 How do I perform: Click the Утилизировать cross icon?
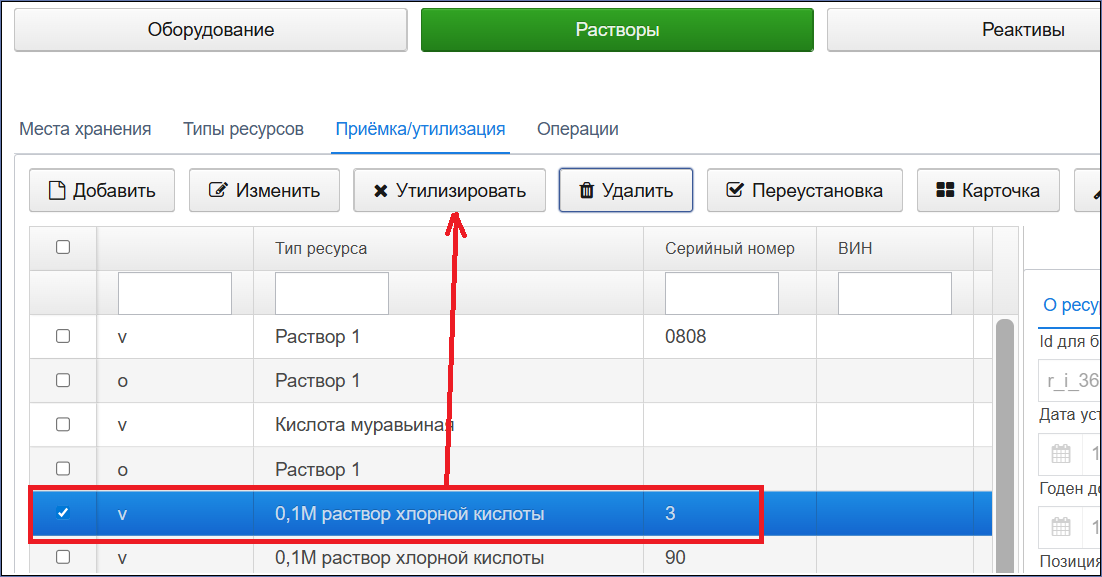click(x=380, y=191)
